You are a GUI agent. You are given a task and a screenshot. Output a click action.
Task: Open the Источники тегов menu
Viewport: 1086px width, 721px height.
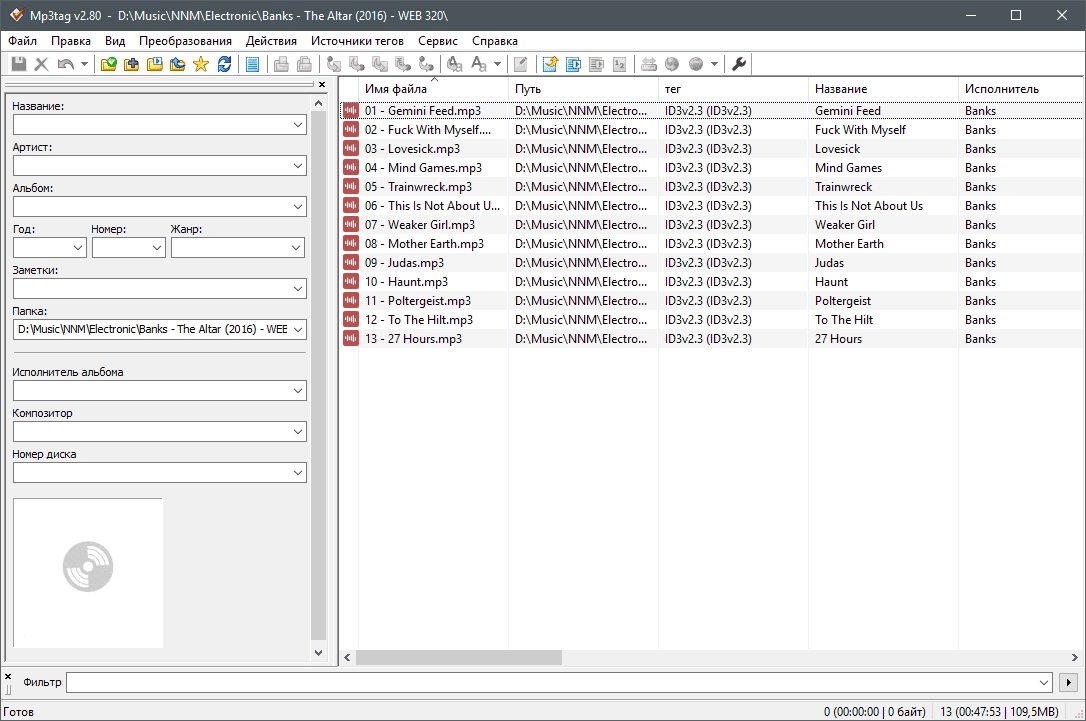[357, 41]
